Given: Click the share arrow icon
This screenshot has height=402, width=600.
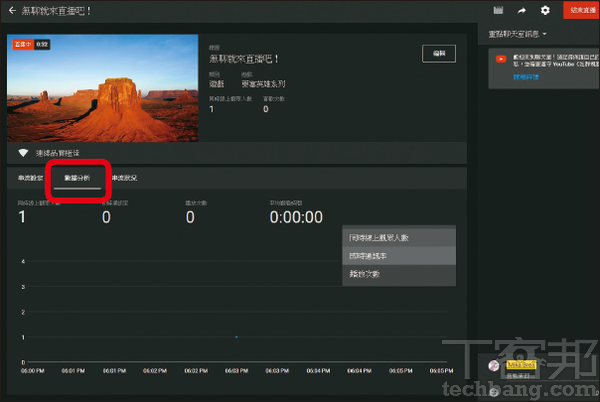Looking at the screenshot, I should coord(521,10).
